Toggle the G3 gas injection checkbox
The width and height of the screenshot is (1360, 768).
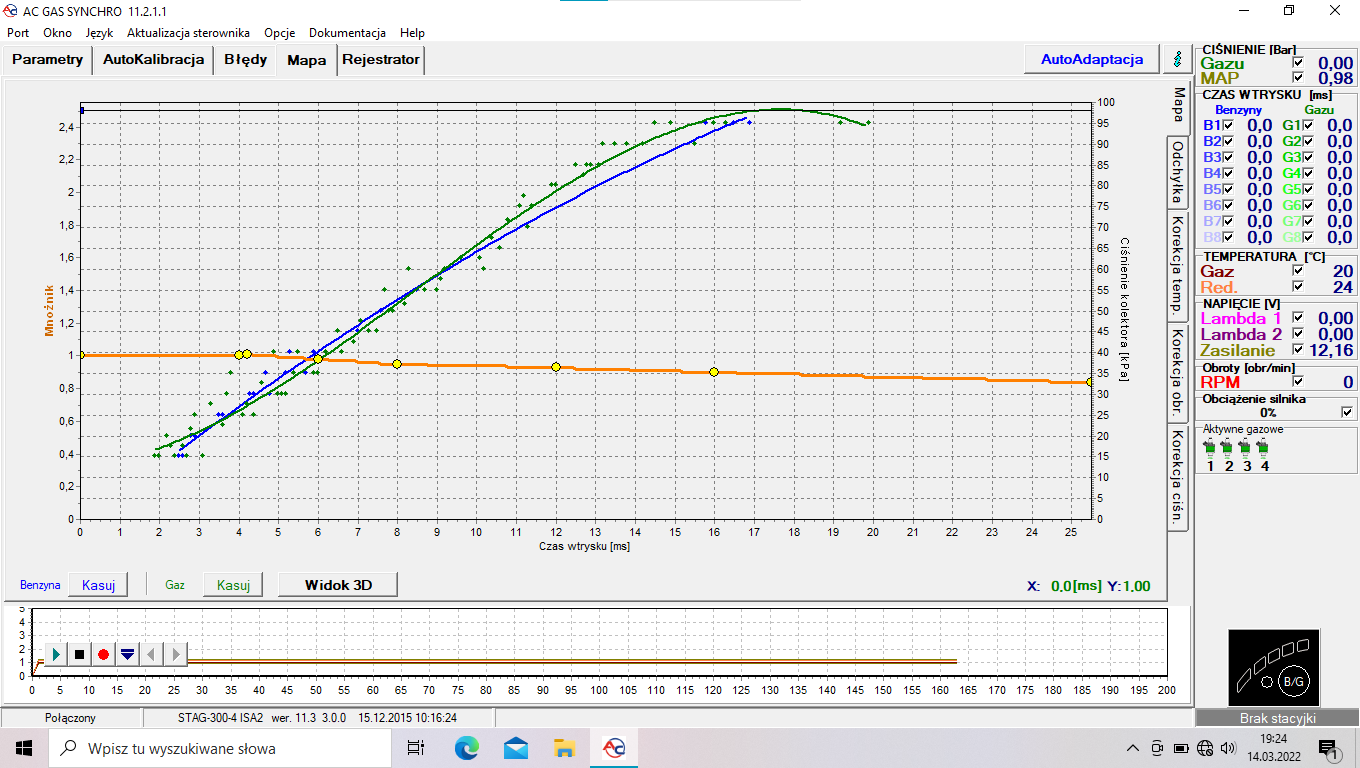click(x=1308, y=157)
